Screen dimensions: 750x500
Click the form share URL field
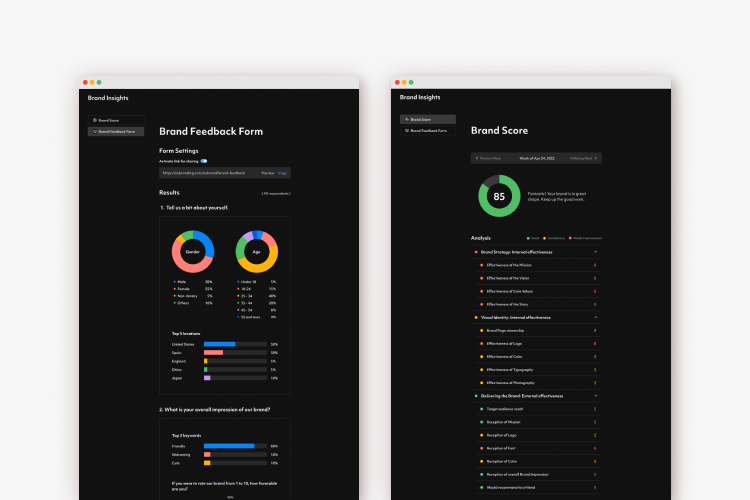(225, 173)
